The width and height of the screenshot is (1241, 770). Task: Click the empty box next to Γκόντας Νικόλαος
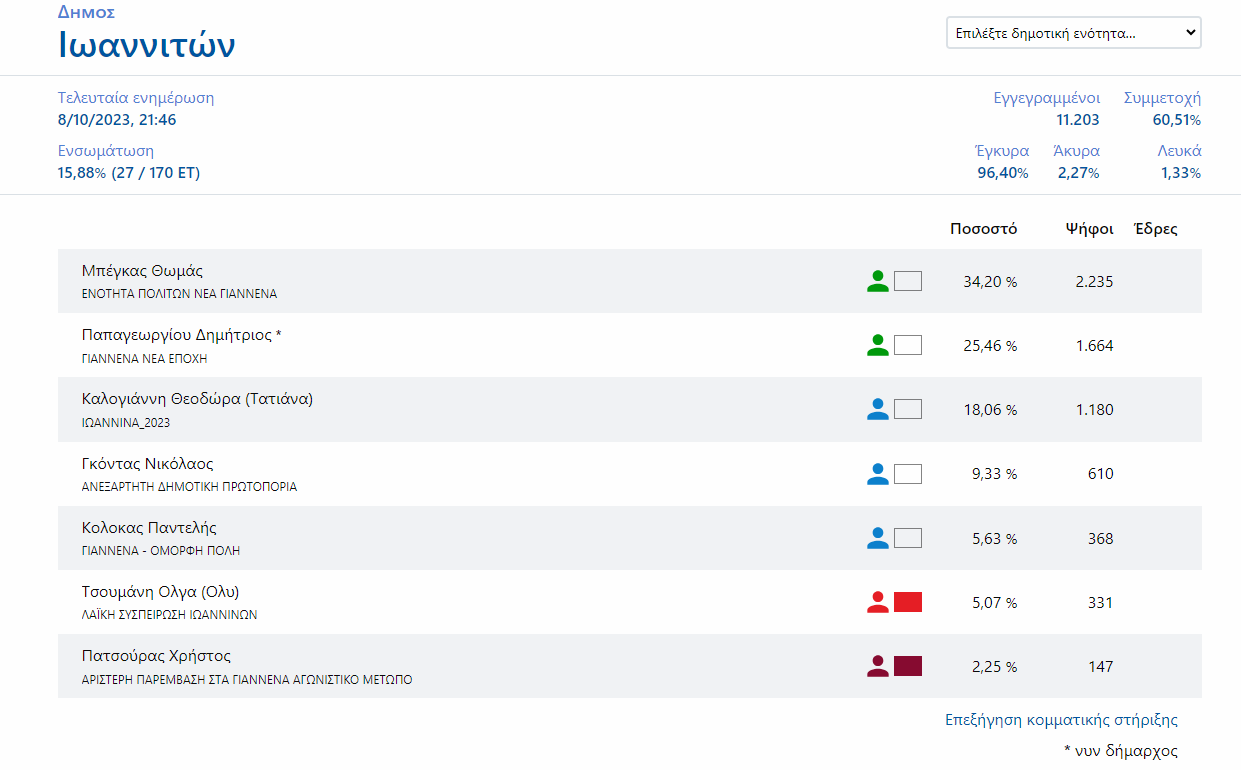point(907,474)
